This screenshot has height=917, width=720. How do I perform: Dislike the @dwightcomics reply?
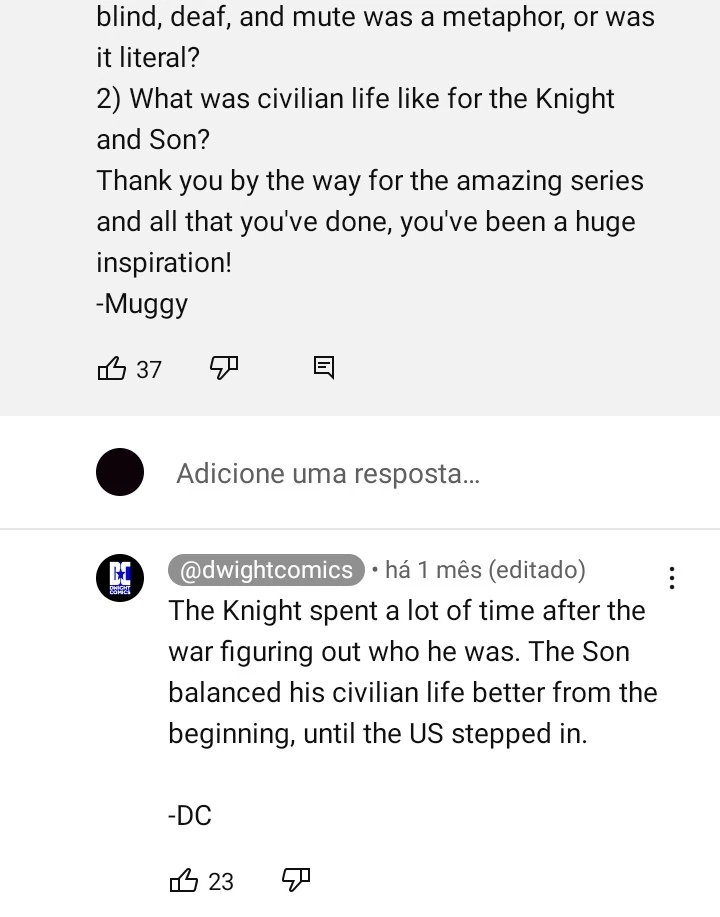296,880
